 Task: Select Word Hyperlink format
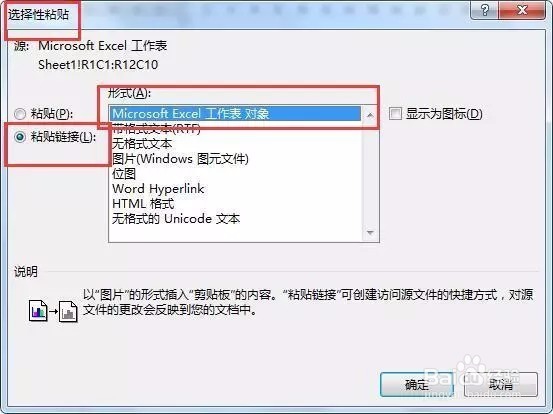click(x=158, y=189)
